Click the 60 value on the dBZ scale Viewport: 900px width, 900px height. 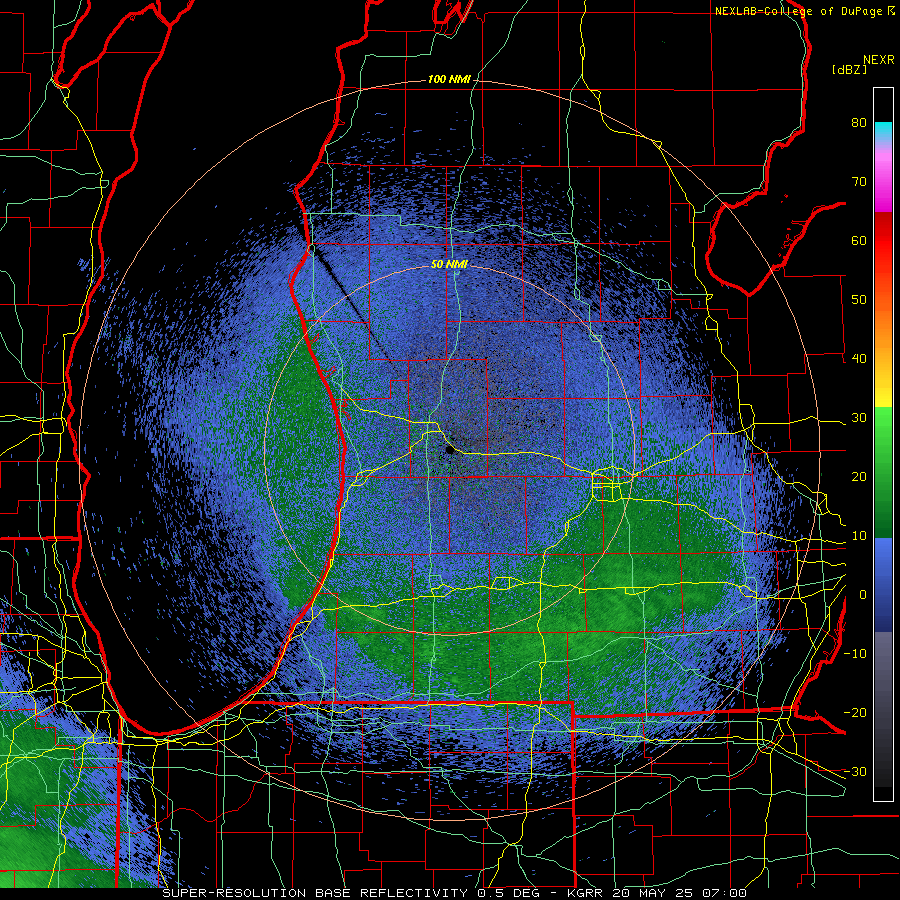[x=859, y=240]
